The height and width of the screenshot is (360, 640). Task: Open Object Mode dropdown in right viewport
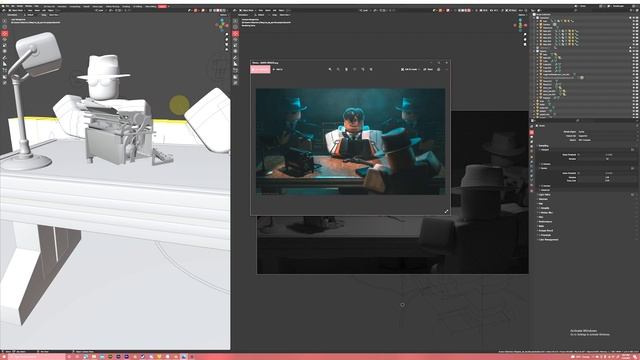point(248,10)
